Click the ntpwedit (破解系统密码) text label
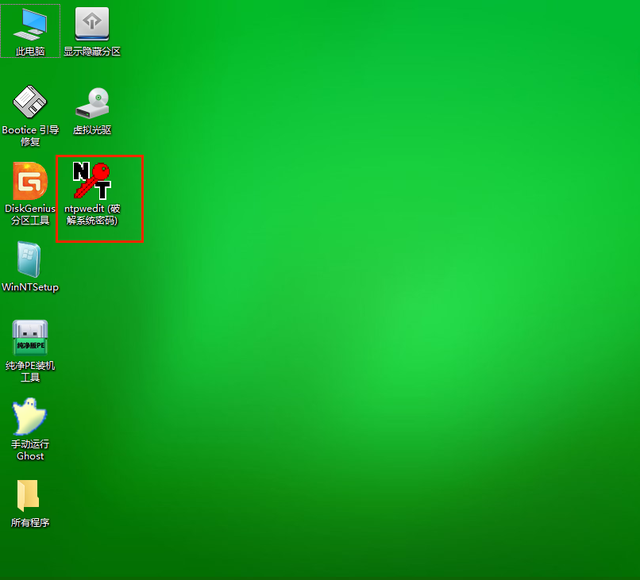Image resolution: width=640 pixels, height=580 pixels. pyautogui.click(x=92, y=214)
